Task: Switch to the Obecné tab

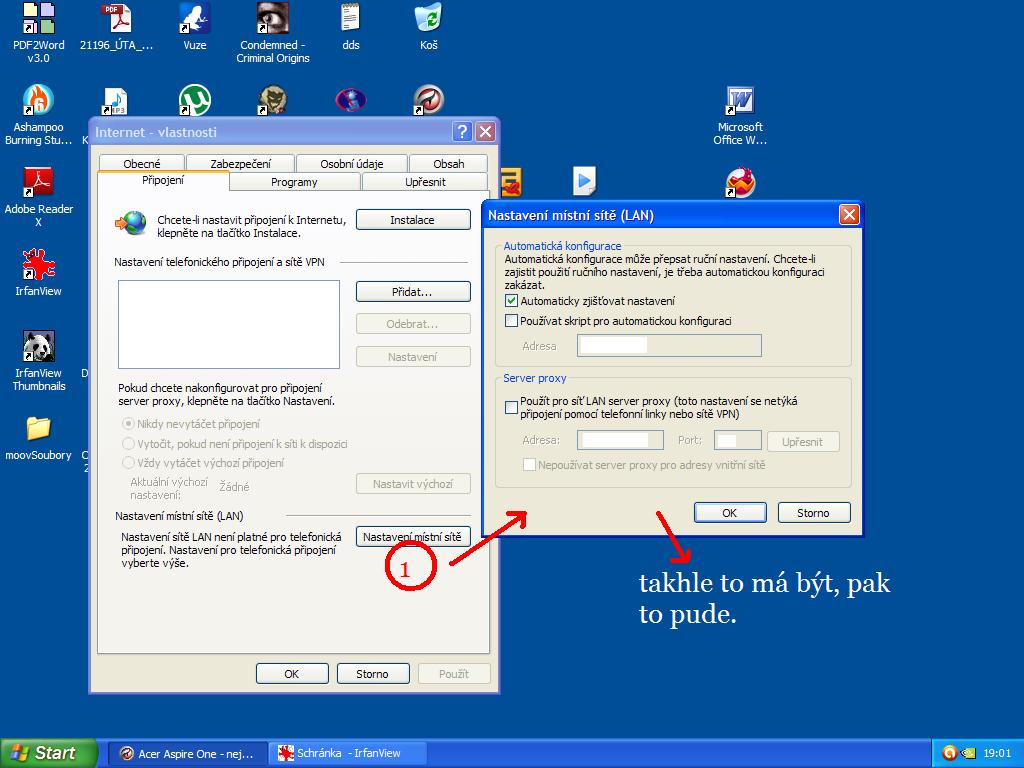Action: (142, 163)
